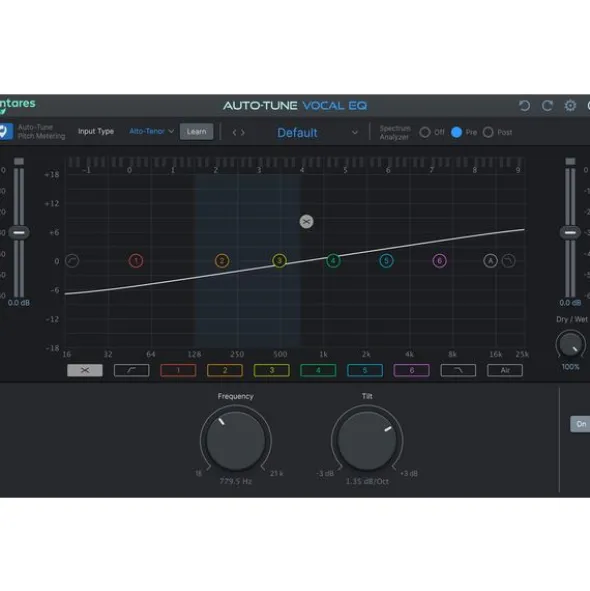The image size is (590, 591).
Task: Select the tilt filter band tab
Action: [x=85, y=371]
